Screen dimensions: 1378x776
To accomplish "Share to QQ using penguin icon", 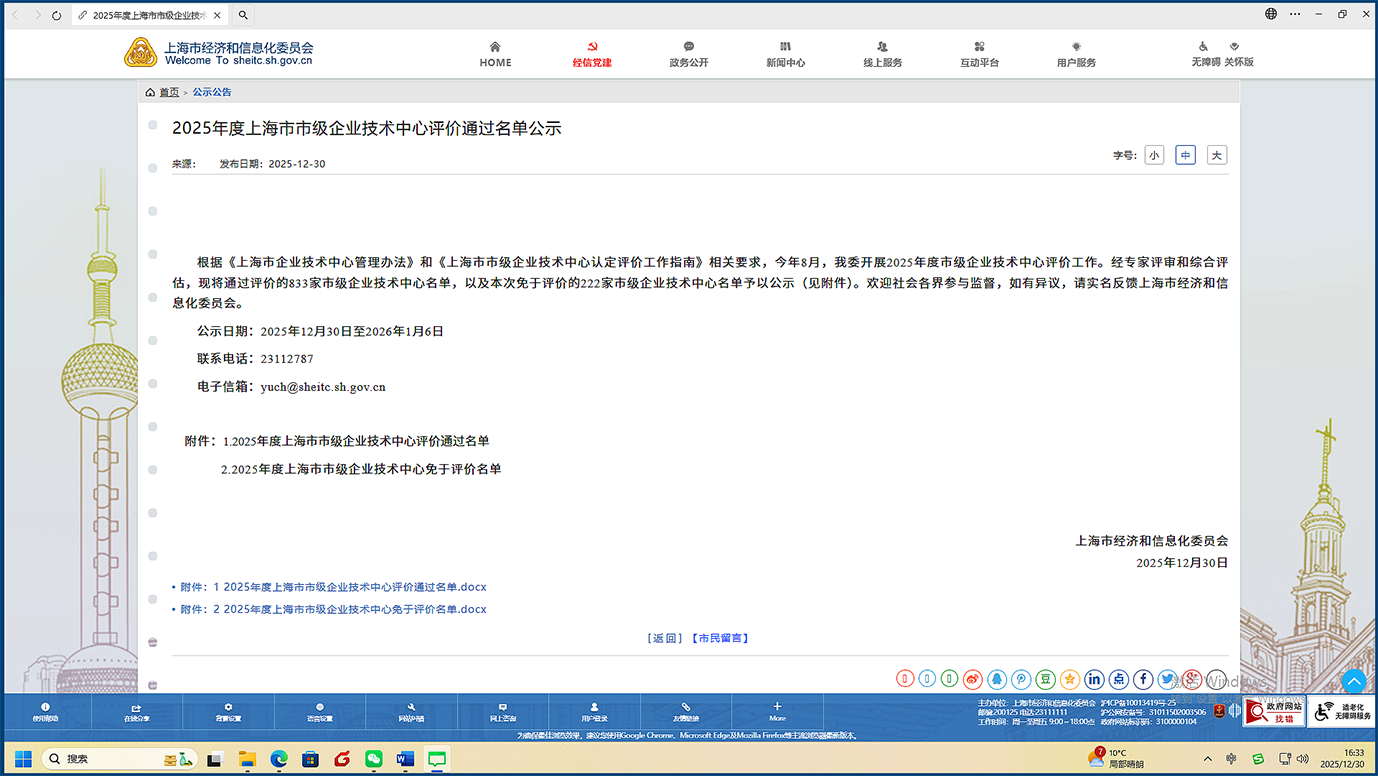I will [x=997, y=679].
